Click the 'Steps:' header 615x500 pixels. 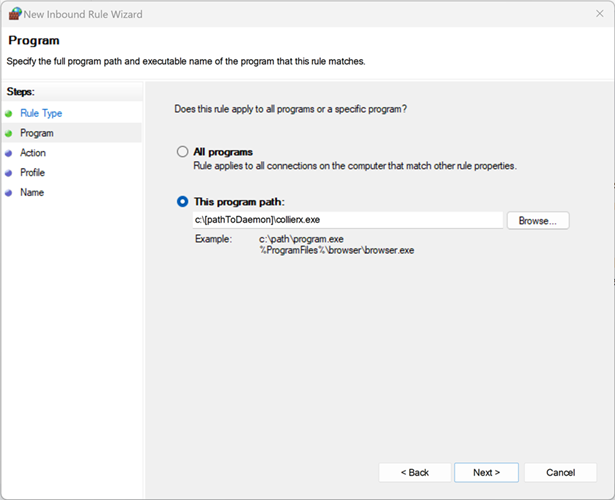(x=21, y=92)
